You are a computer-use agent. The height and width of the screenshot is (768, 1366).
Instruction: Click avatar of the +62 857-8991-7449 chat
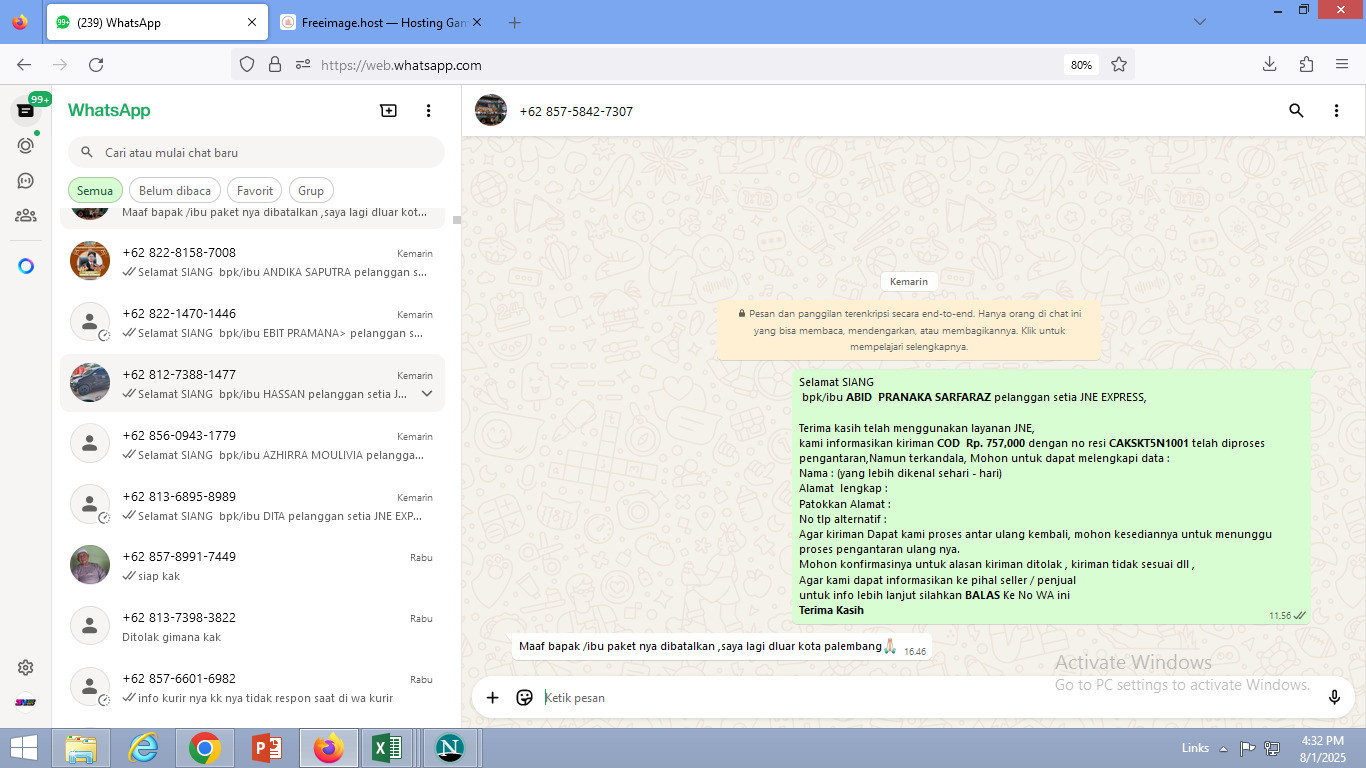[x=90, y=565]
